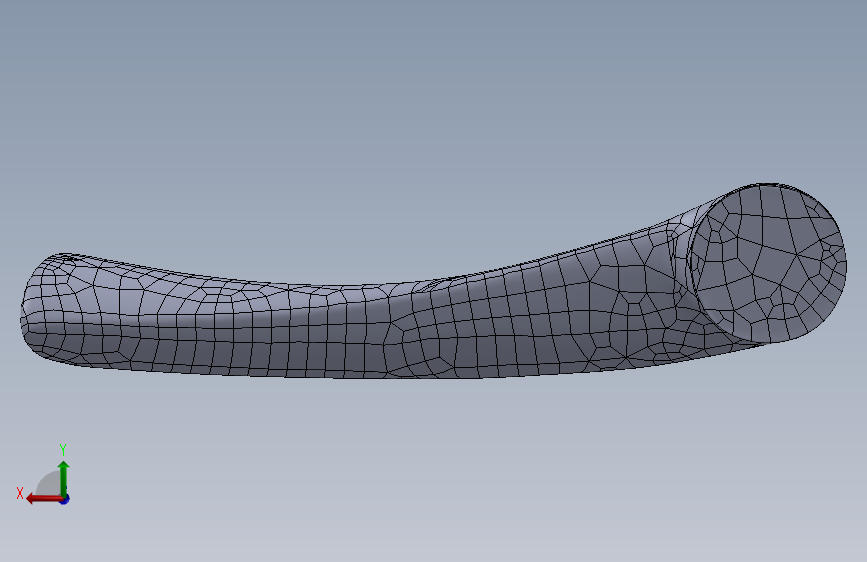
Task: Click the blue Z axis dot of the triad
Action: coord(65,499)
